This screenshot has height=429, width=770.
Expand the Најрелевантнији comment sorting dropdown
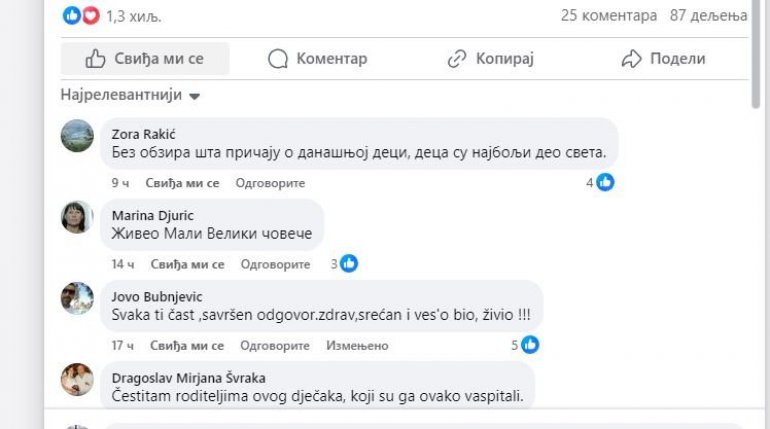tap(130, 96)
